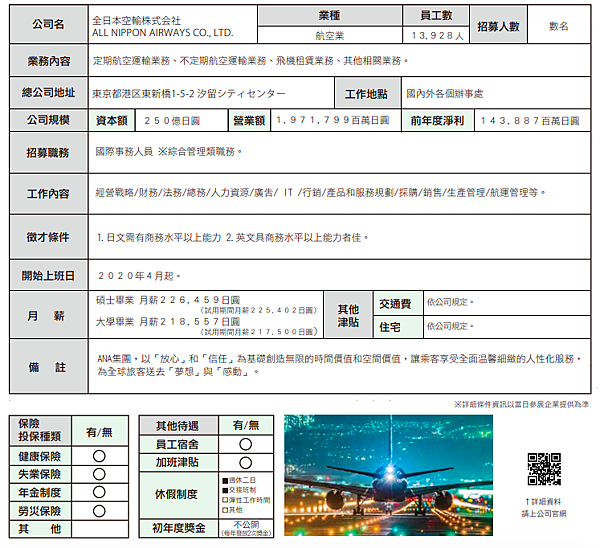This screenshot has height=548, width=600.
Task: Select 大學畢業 月薪218,557日圓 line
Action: click(x=168, y=321)
